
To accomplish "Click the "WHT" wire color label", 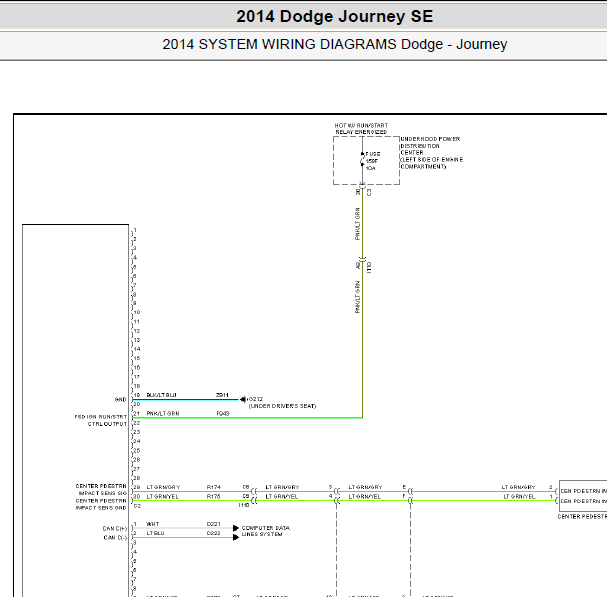I will pyautogui.click(x=153, y=524).
